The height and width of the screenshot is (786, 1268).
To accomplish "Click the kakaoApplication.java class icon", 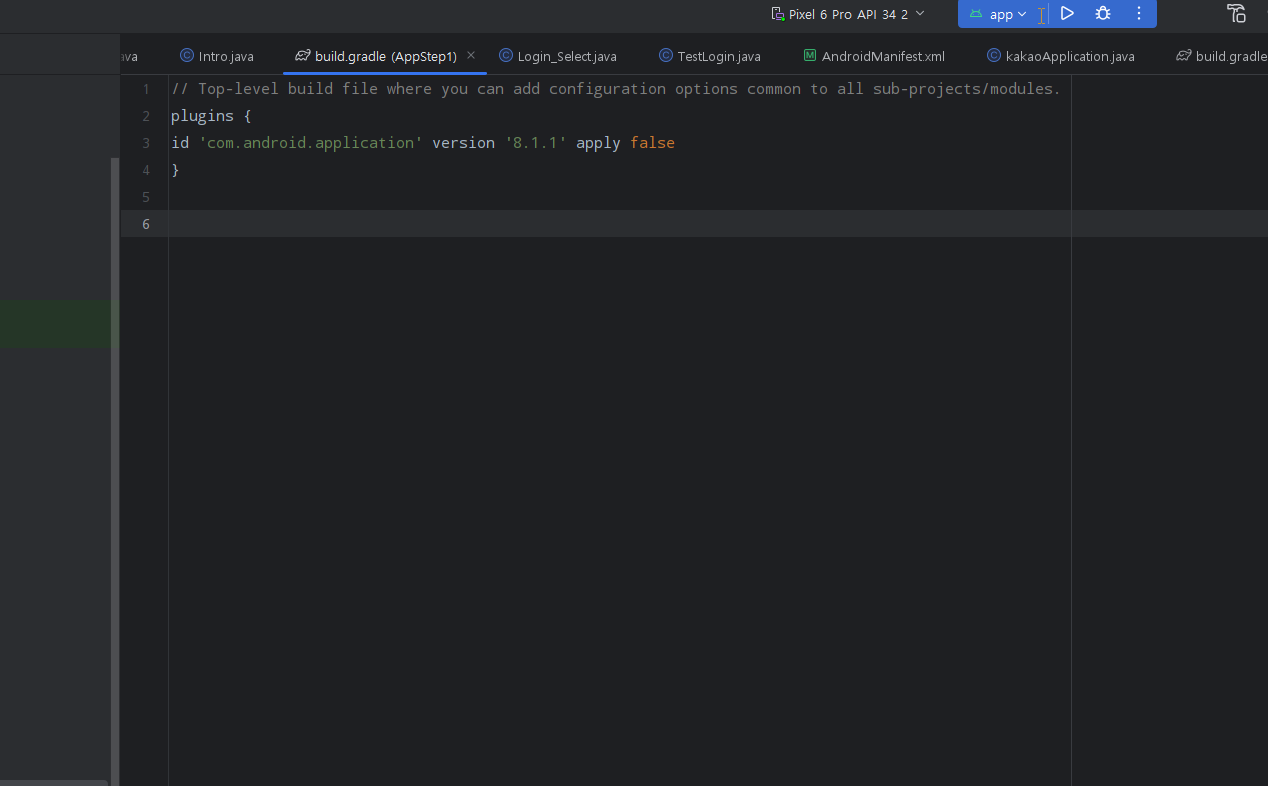I will tap(994, 56).
